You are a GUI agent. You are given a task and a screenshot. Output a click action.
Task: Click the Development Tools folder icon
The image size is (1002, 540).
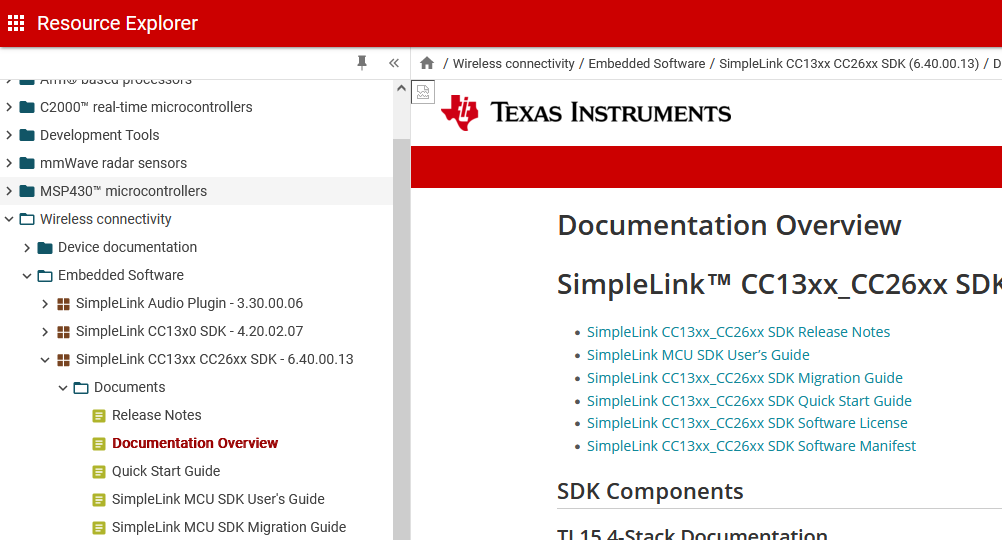tap(27, 135)
